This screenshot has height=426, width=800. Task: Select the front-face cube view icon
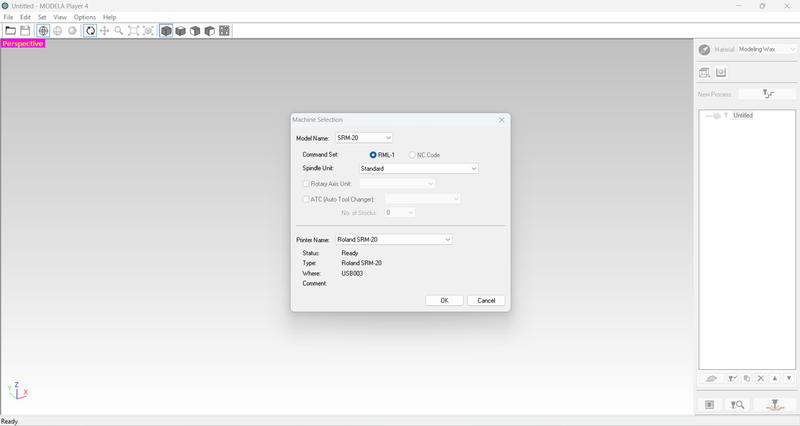click(195, 31)
